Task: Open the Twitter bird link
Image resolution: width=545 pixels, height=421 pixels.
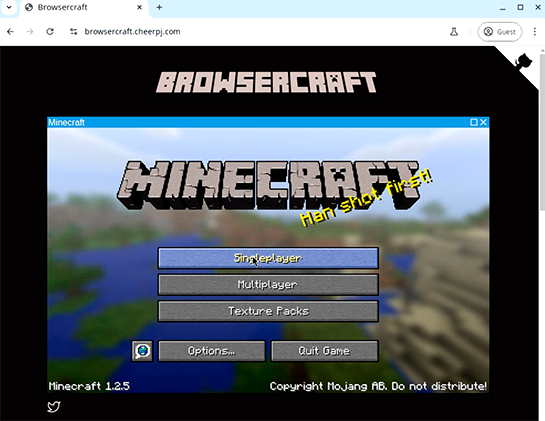Action: 54,406
